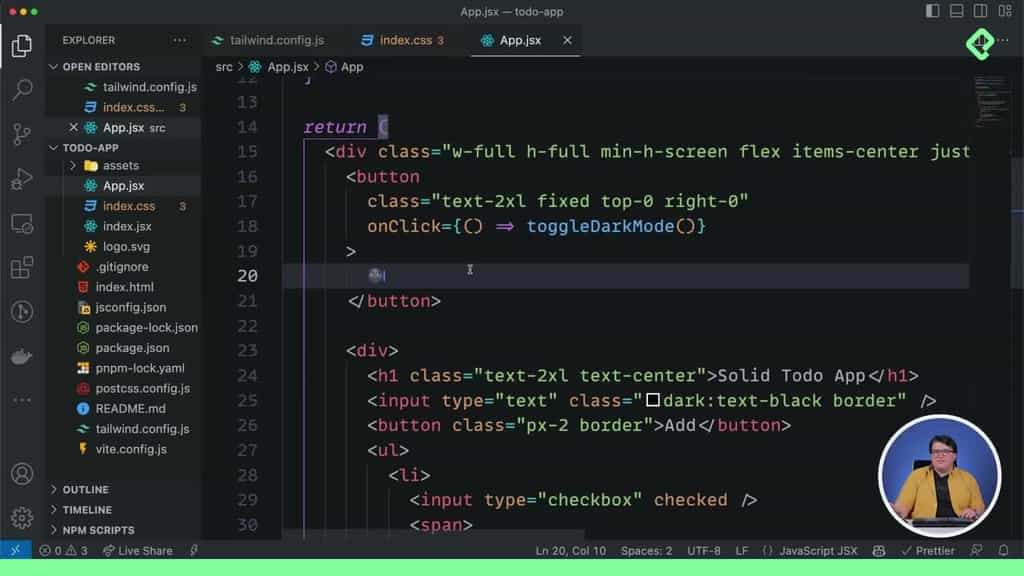Toggle the secondary side bar layout
The height and width of the screenshot is (576, 1024).
(980, 10)
